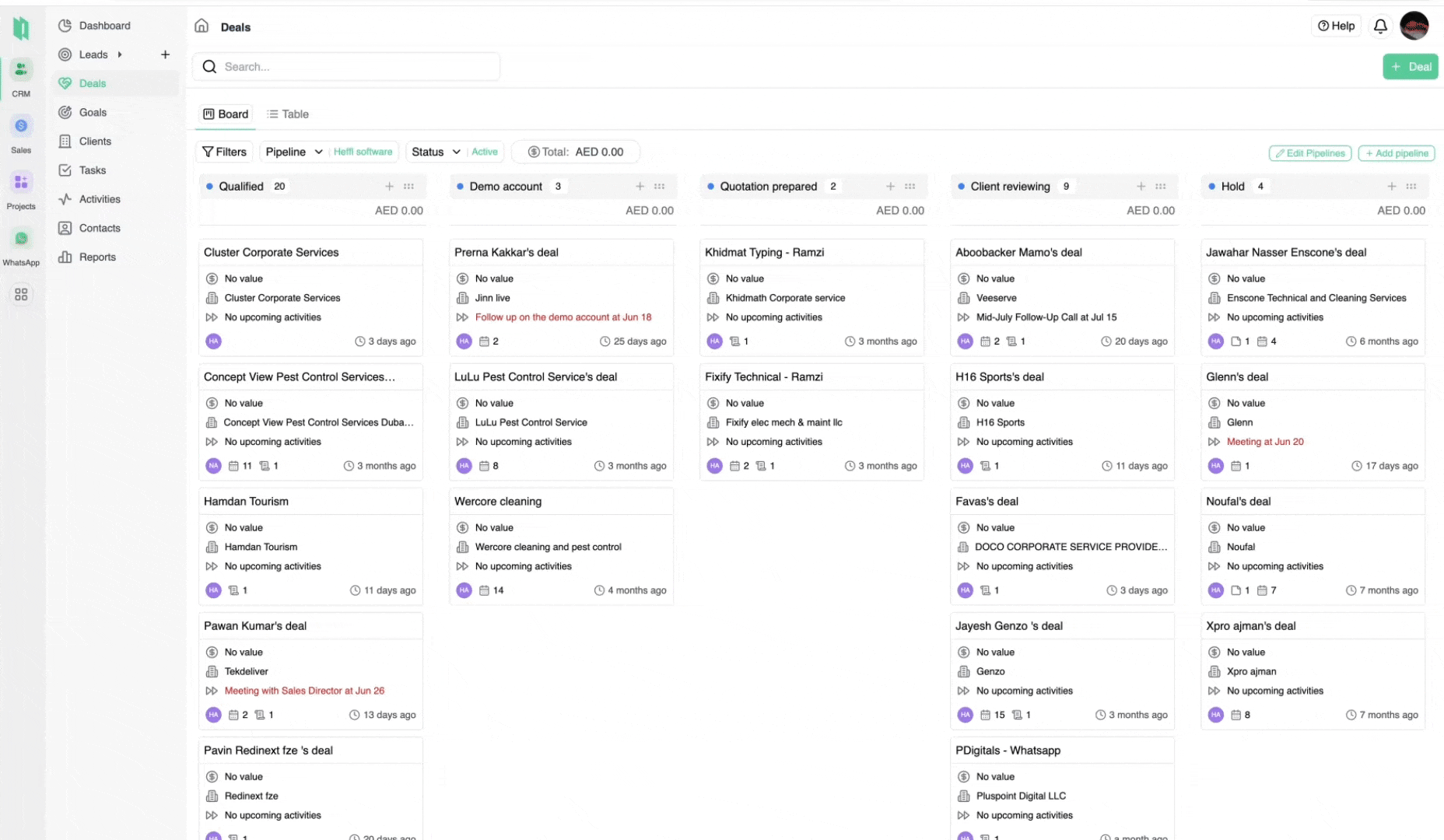Viewport: 1444px width, 840px height.
Task: Open Prerna Kakkar's deal card
Action: 561,297
